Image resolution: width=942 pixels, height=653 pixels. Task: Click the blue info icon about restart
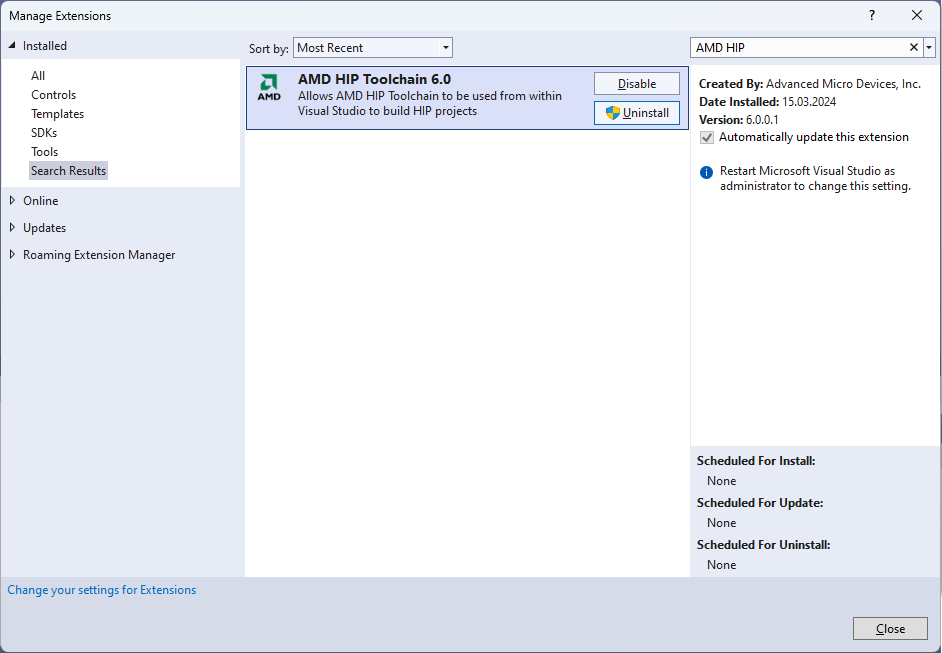707,172
